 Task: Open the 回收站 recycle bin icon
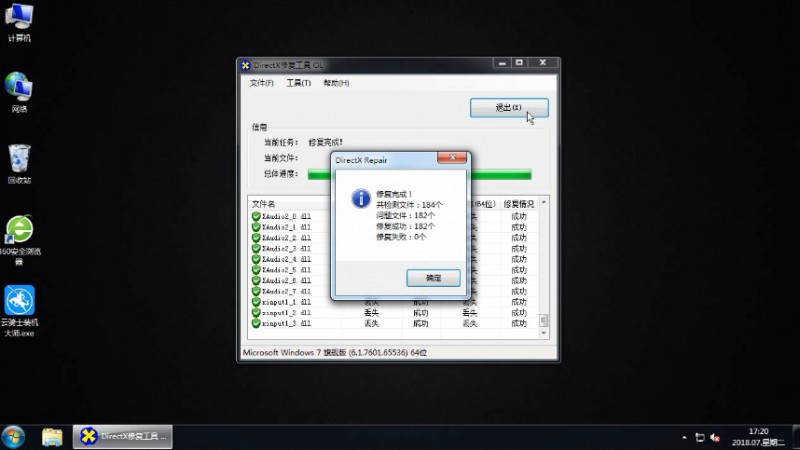click(x=19, y=164)
